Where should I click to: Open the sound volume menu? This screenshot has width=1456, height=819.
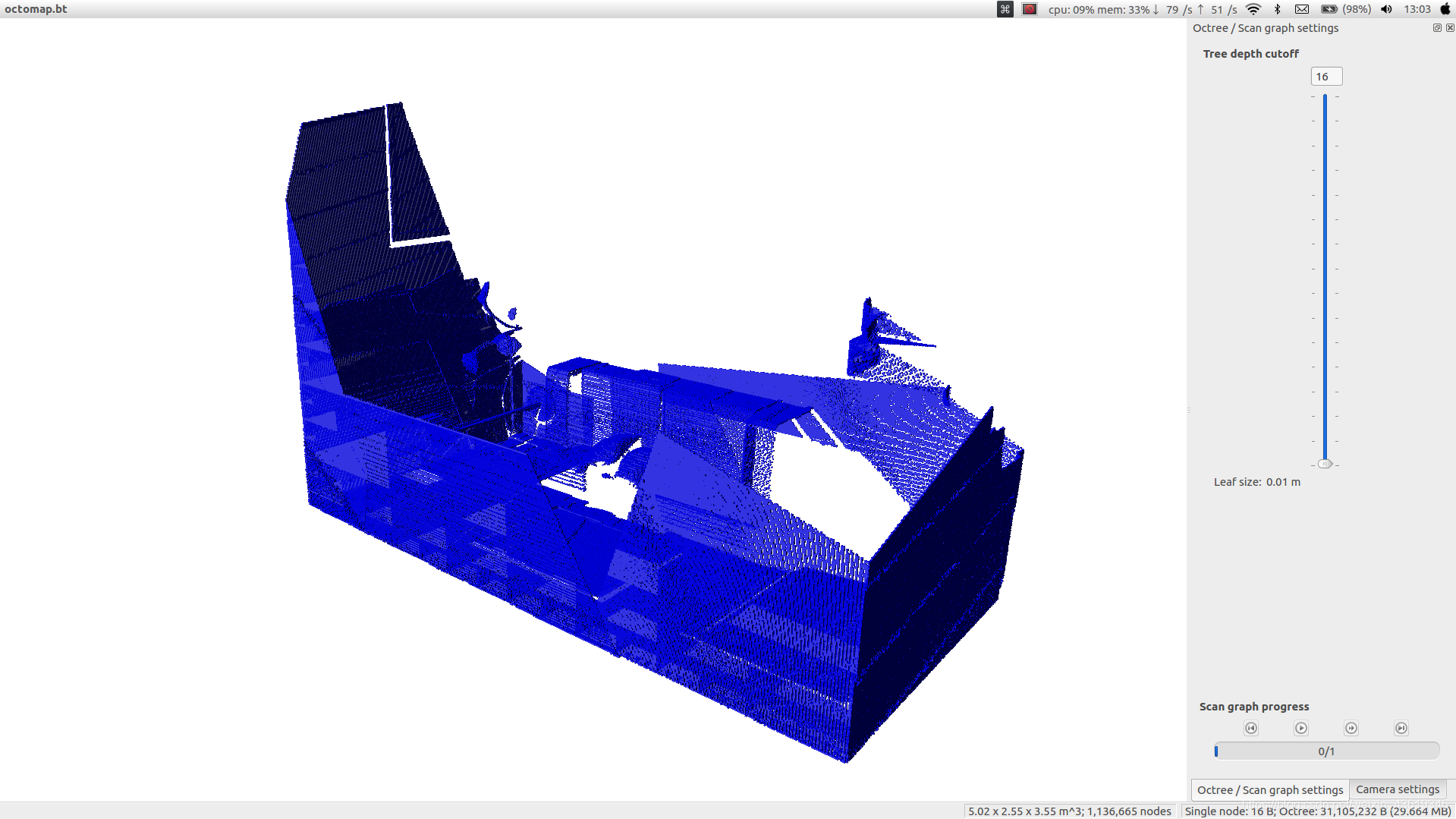pyautogui.click(x=1386, y=9)
